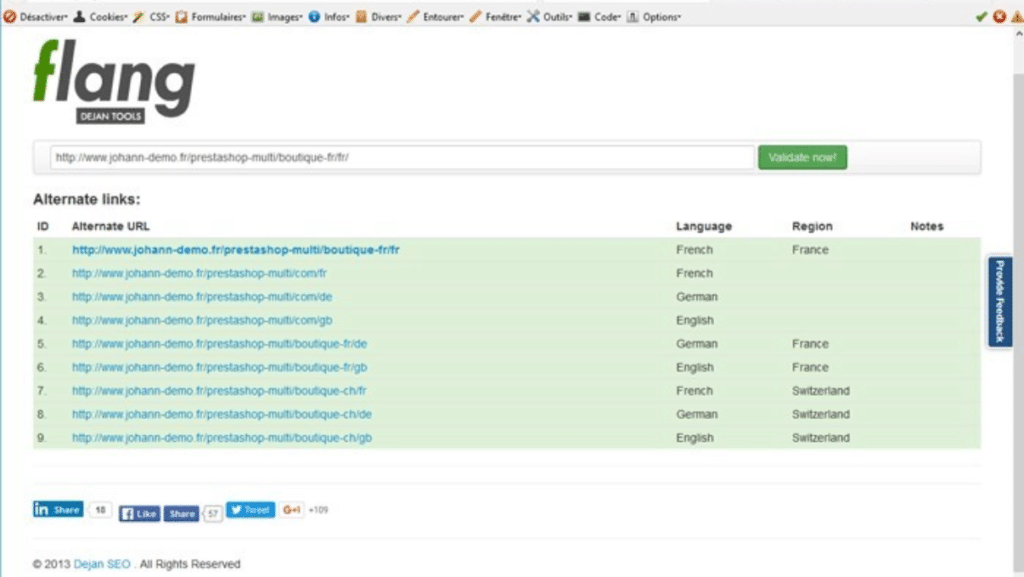The width and height of the screenshot is (1024, 577).
Task: Click the red error indicator icon
Action: 999,17
